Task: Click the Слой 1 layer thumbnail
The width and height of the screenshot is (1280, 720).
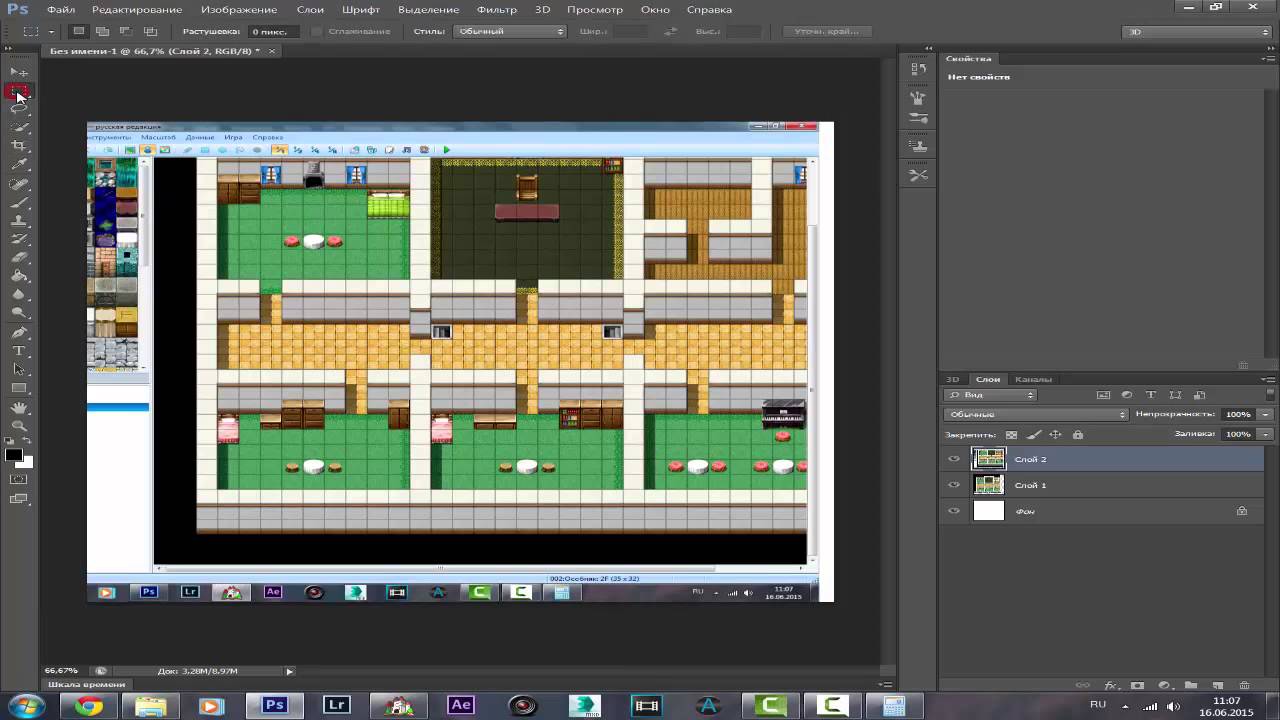Action: [x=988, y=485]
